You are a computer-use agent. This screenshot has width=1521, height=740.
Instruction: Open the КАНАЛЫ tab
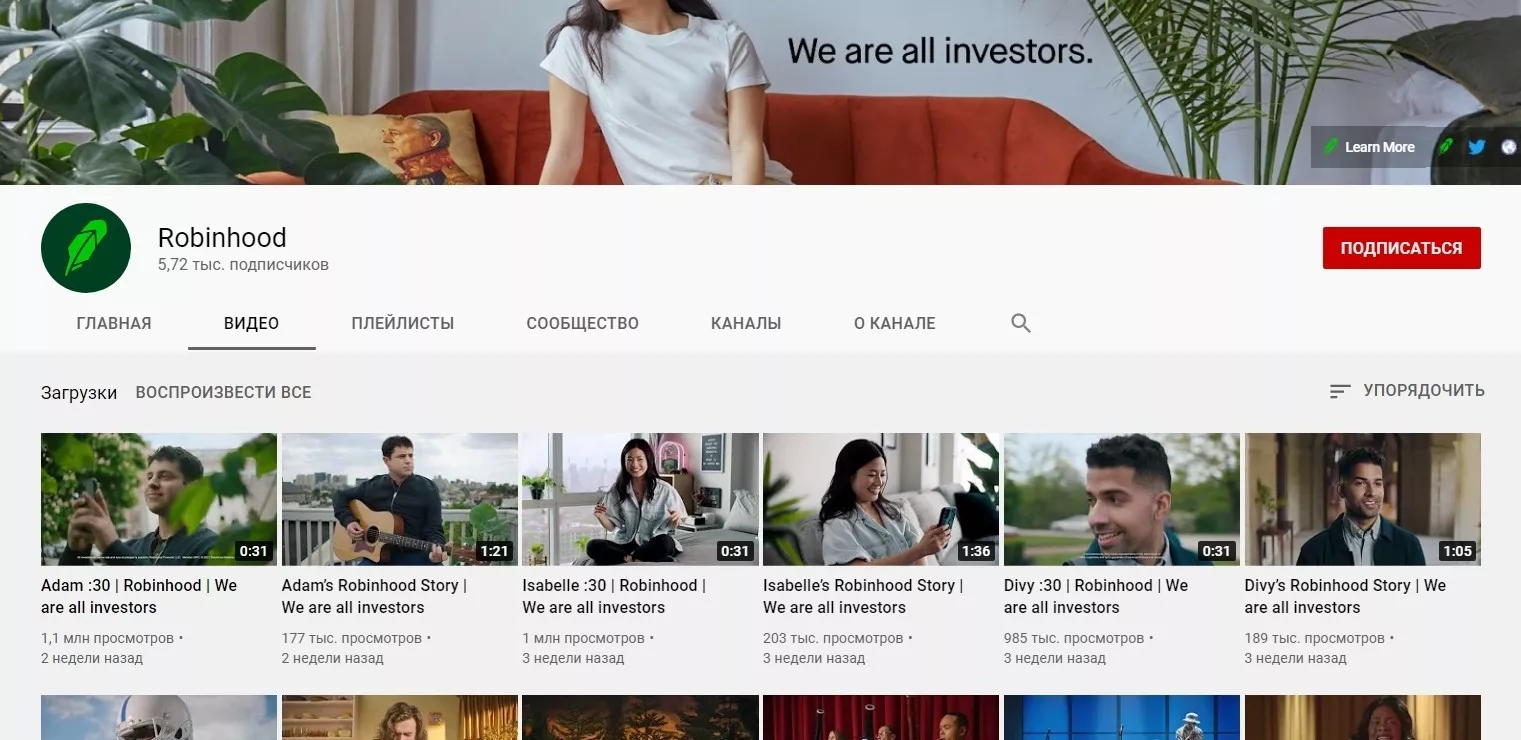click(746, 323)
